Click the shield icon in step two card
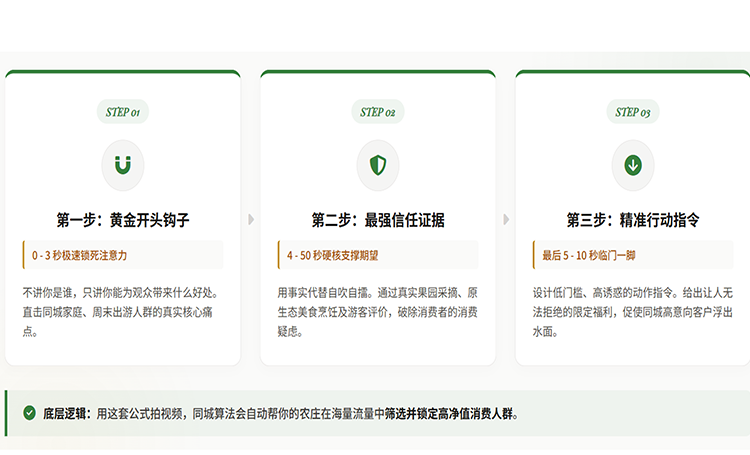Viewport: 750px width, 455px height. tap(378, 165)
